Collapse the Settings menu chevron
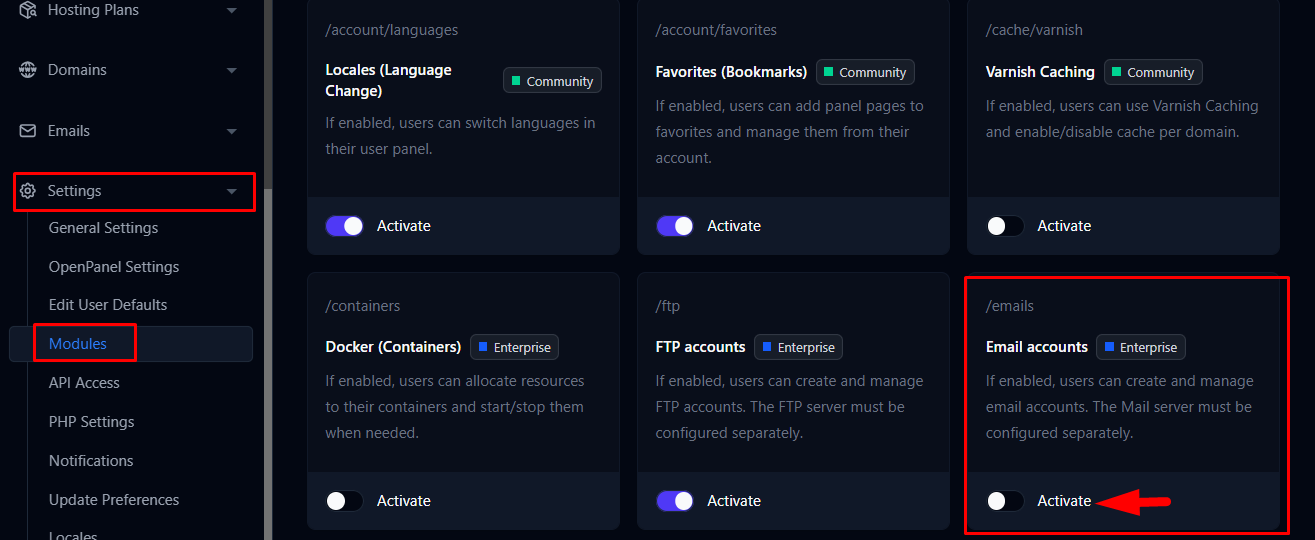1315x540 pixels. click(x=232, y=191)
